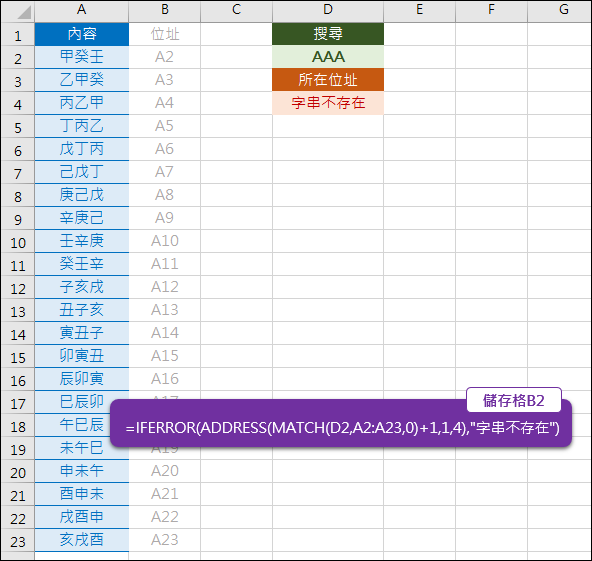Select the A14 address cell
This screenshot has width=592, height=561.
pyautogui.click(x=165, y=333)
